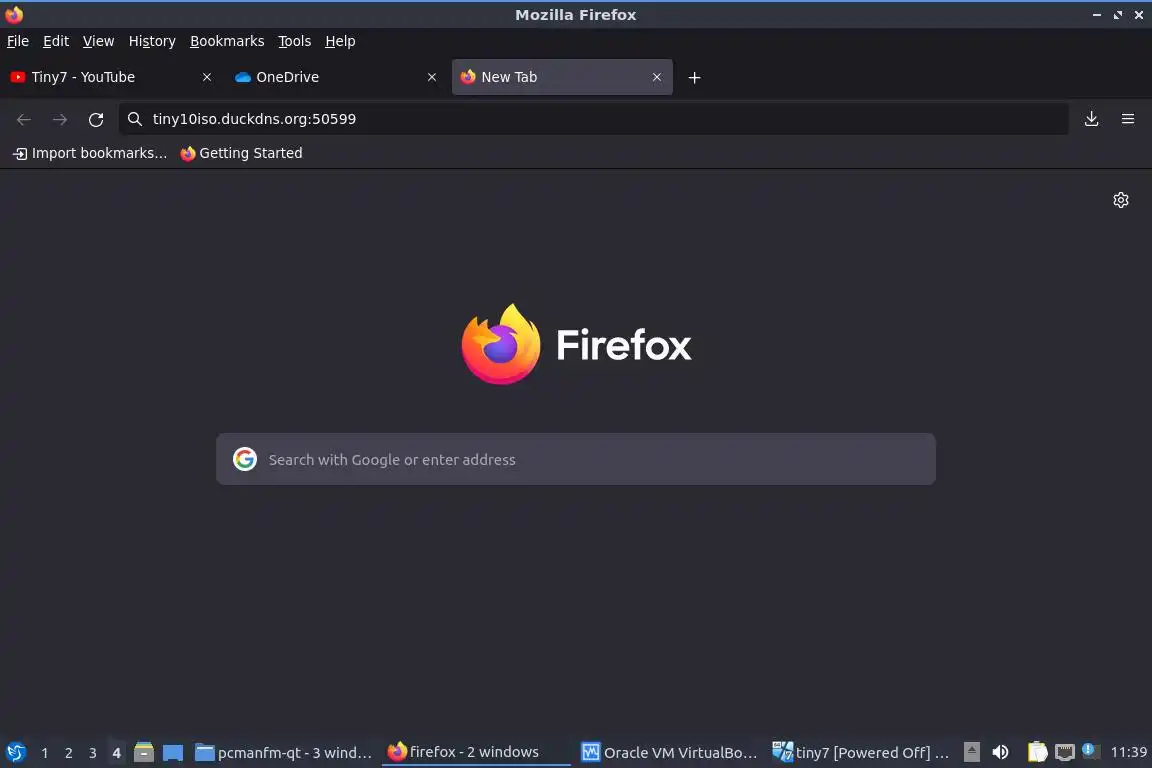Screen dimensions: 1152x768
Task: Switch to tiny7 [Powered Off] taskbar window
Action: pyautogui.click(x=861, y=753)
